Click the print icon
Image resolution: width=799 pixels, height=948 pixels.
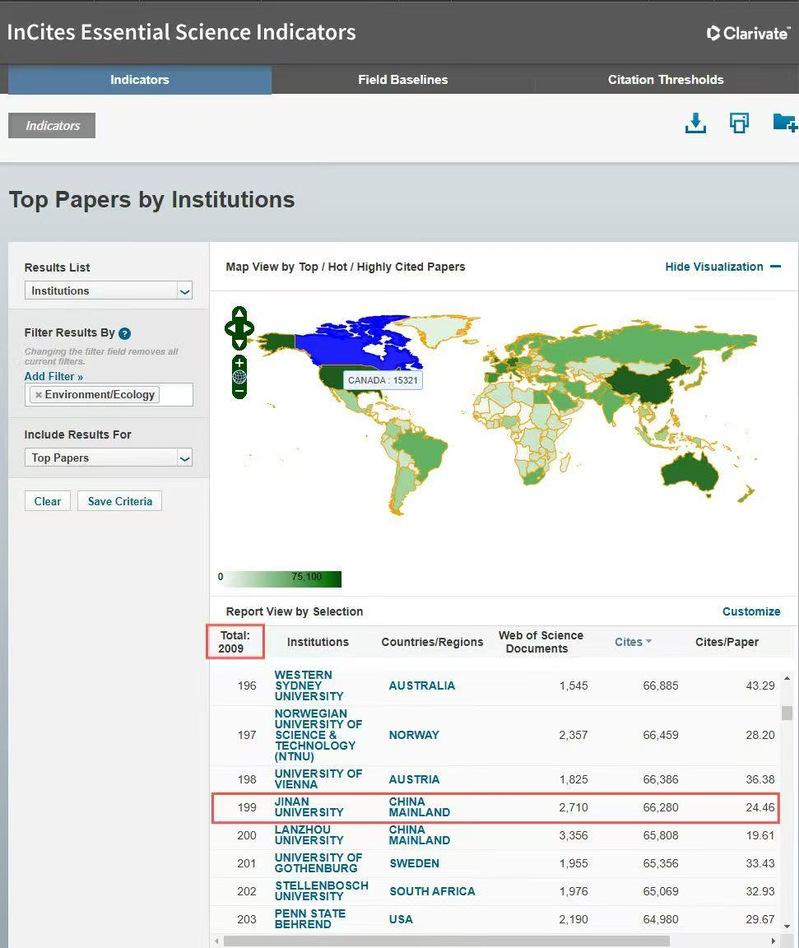click(739, 123)
